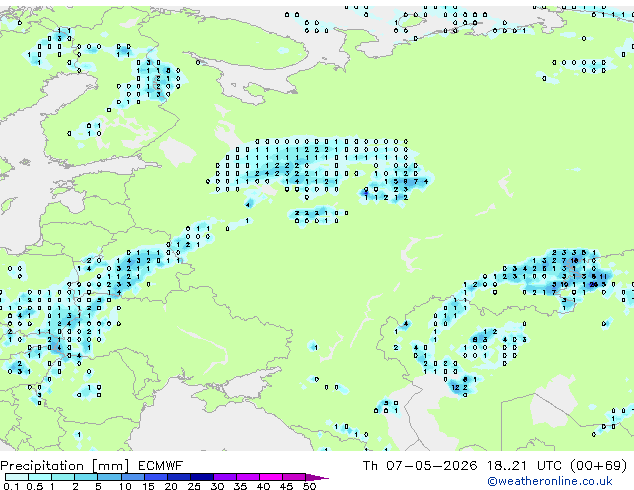Select the '25' legend scale value

click(194, 486)
